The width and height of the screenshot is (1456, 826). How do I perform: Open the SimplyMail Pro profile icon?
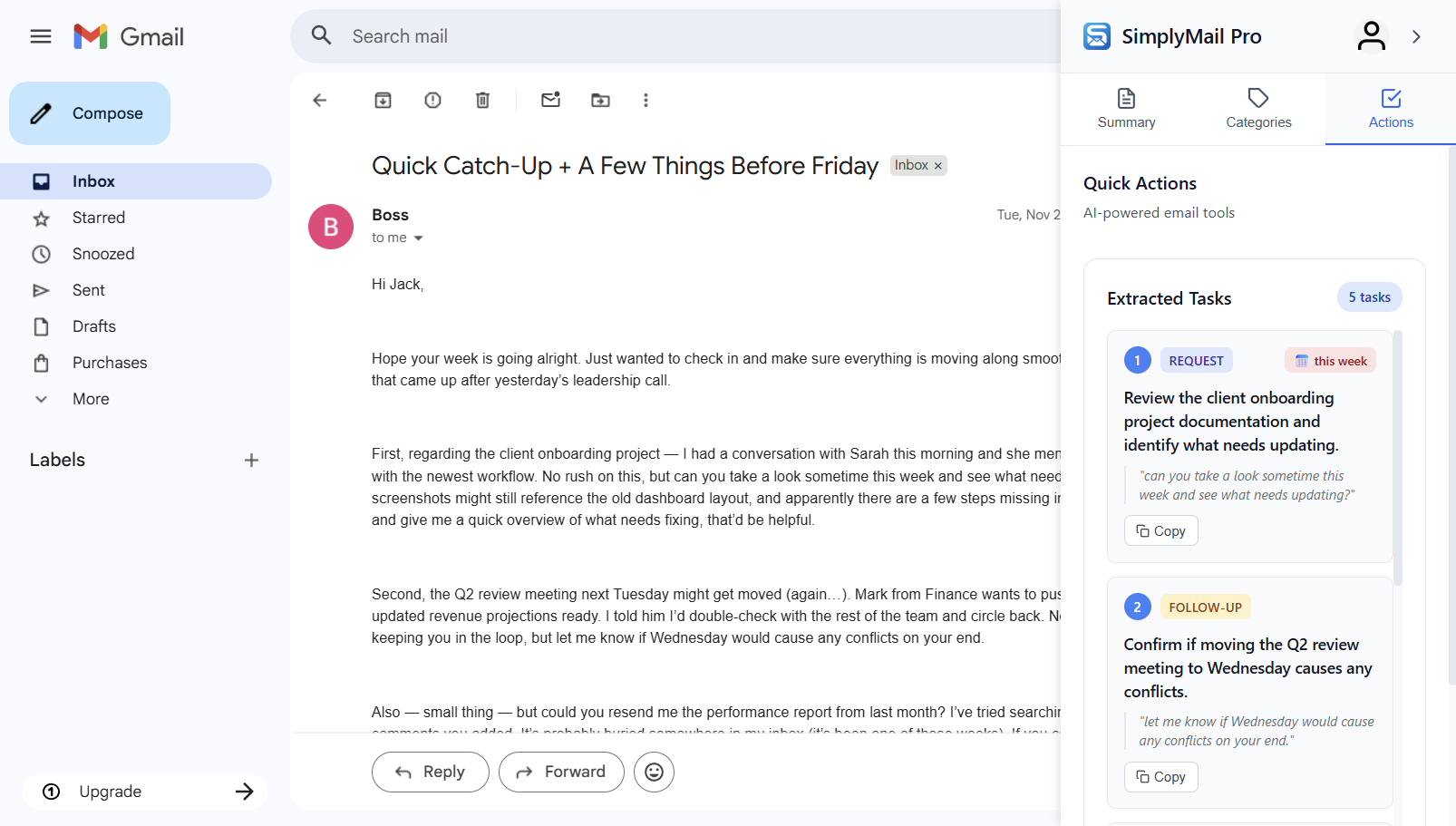[x=1371, y=36]
